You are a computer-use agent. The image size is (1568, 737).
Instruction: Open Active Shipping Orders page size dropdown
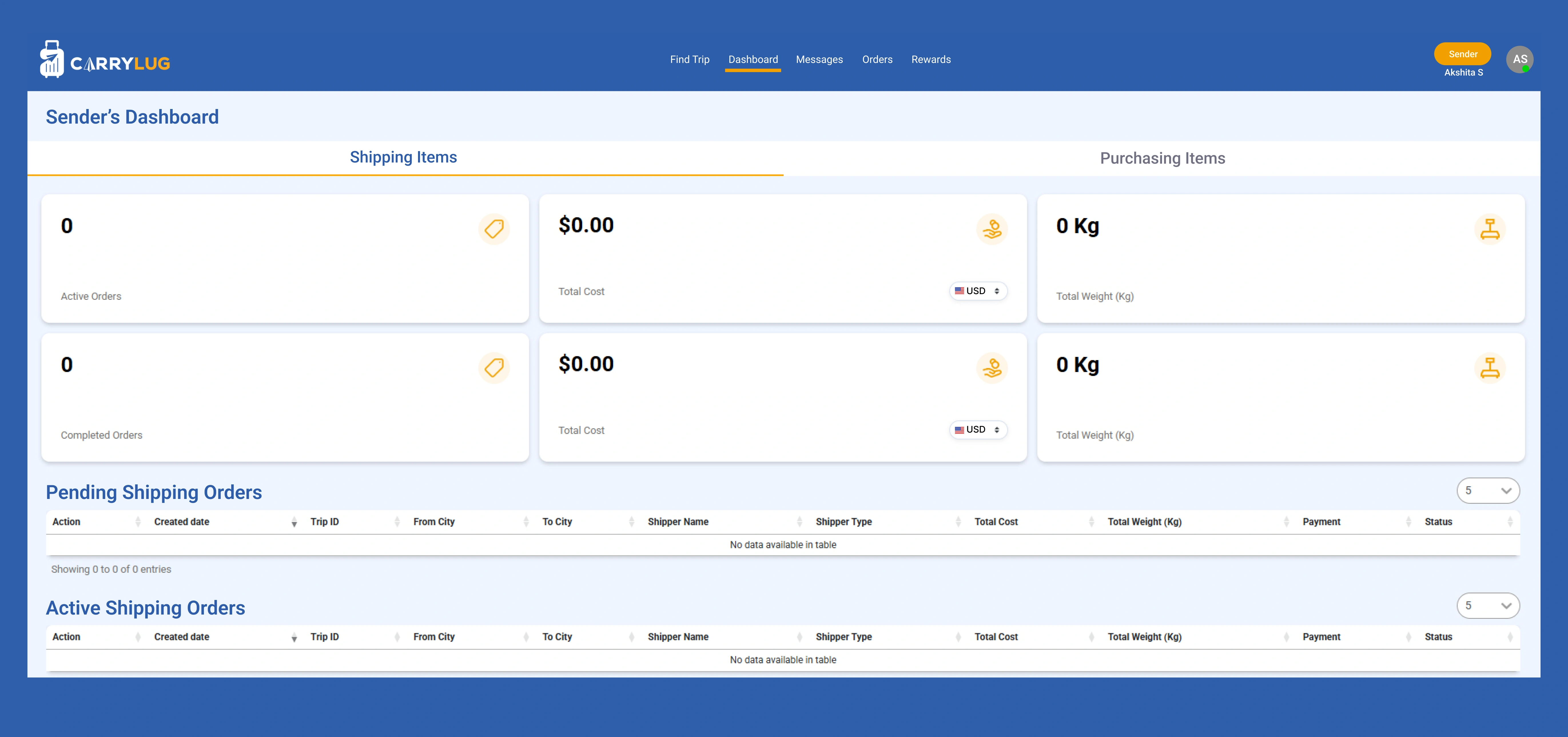1488,606
